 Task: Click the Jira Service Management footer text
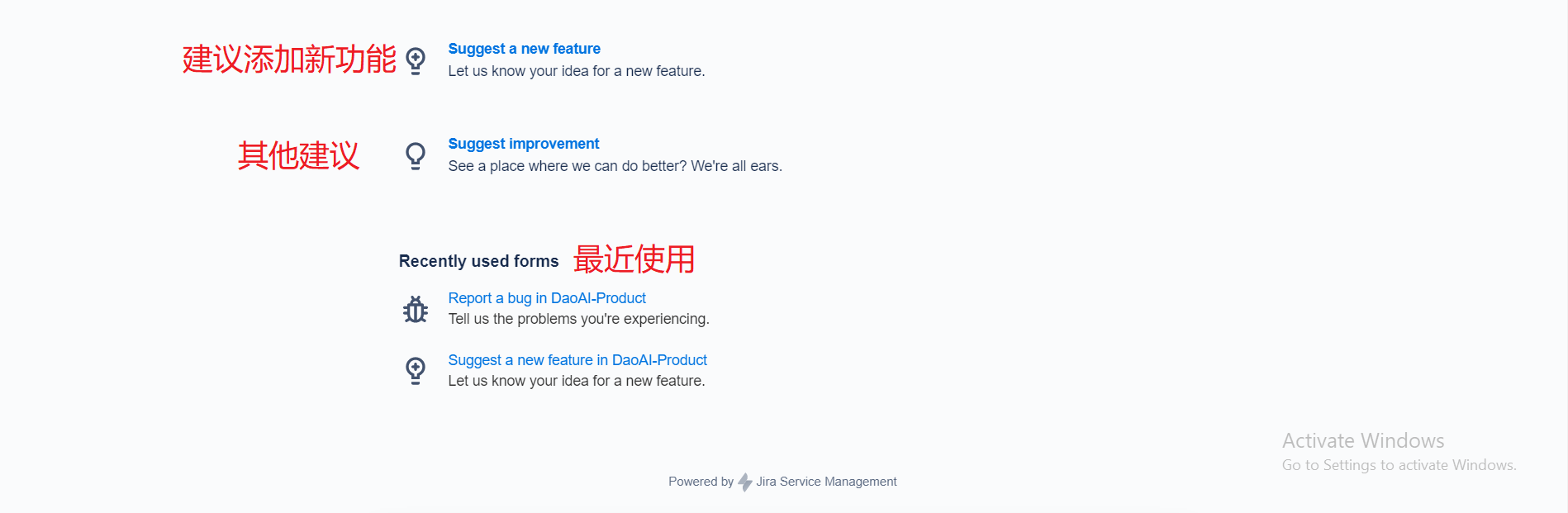(826, 482)
